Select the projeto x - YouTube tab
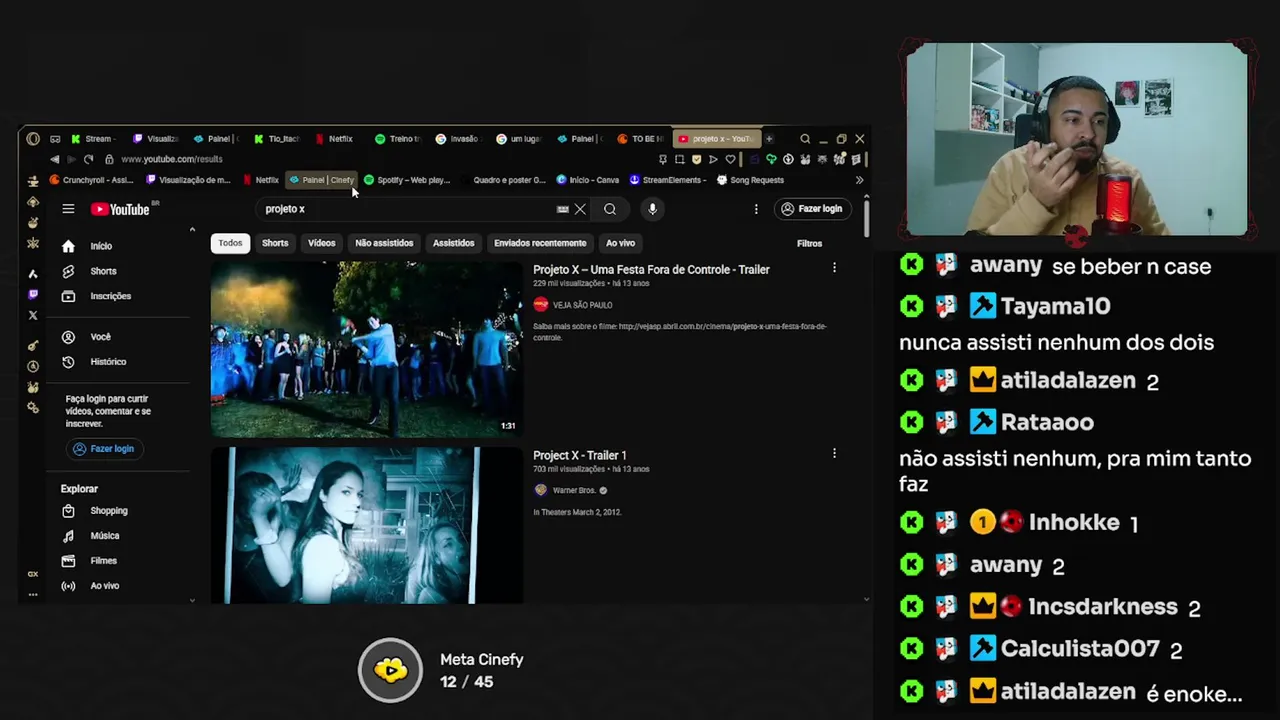The image size is (1280, 720). click(716, 139)
